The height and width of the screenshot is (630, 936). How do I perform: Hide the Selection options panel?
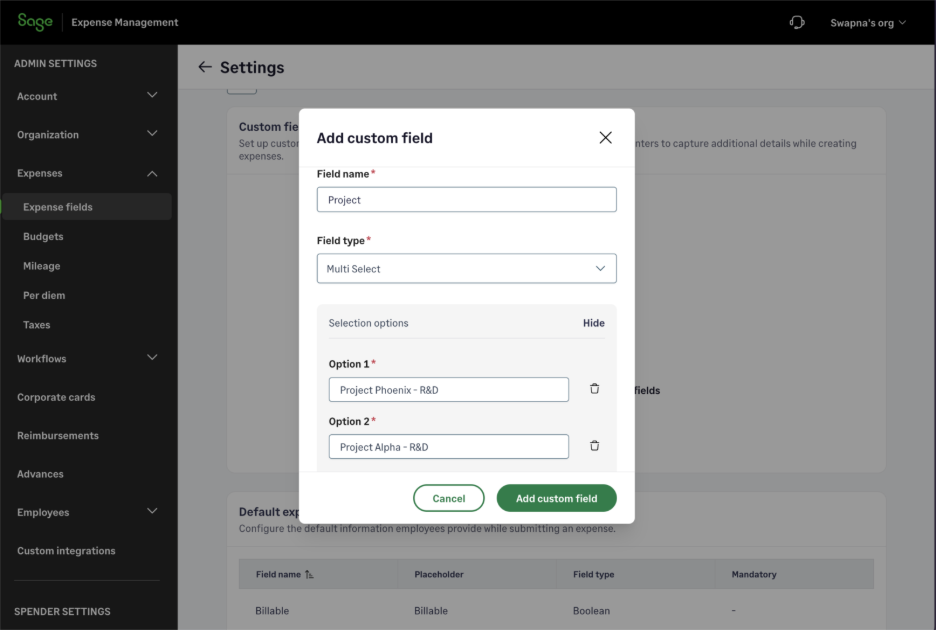[x=594, y=323]
